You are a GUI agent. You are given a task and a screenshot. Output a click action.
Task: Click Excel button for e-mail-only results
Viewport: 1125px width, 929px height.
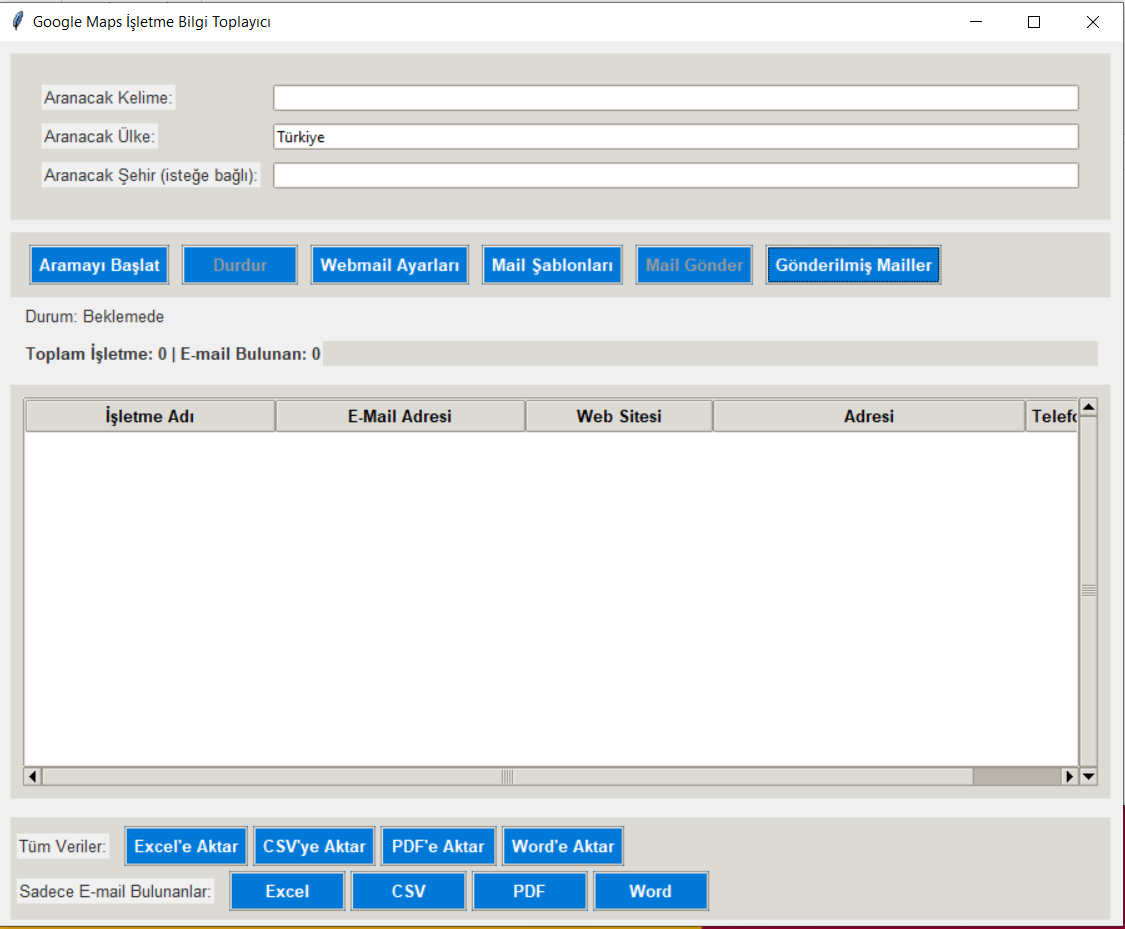[287, 892]
